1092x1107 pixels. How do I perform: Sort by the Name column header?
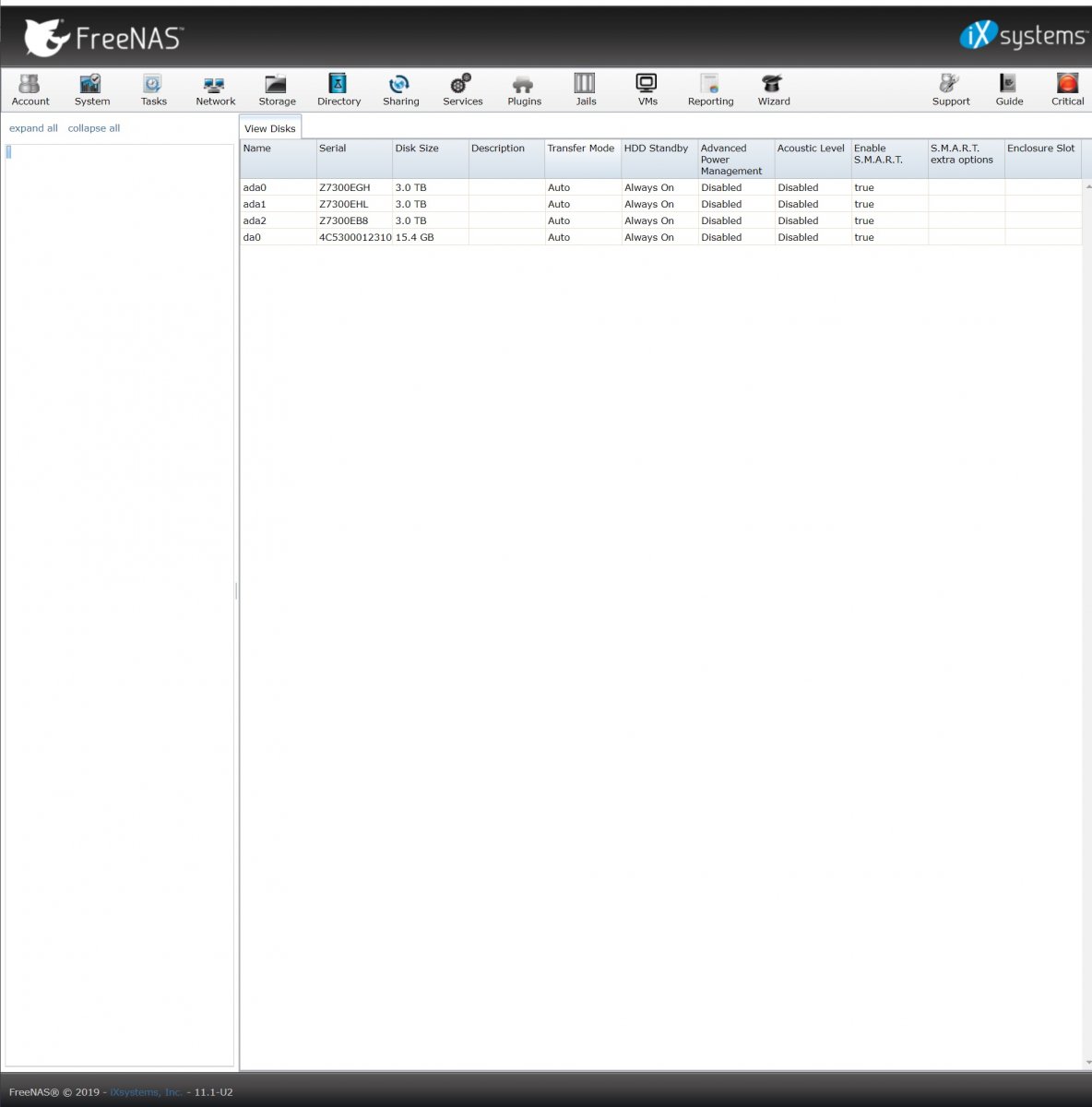pyautogui.click(x=278, y=159)
